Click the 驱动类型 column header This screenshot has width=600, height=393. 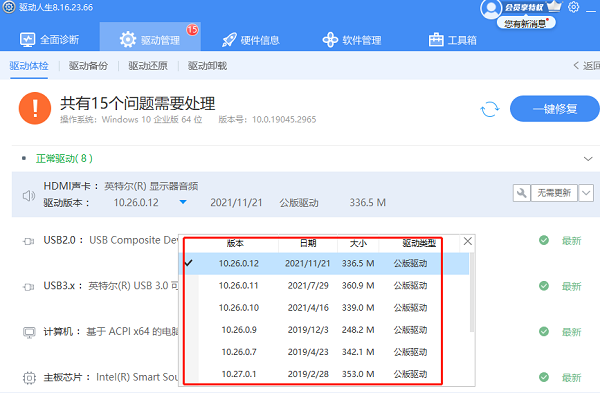point(419,243)
